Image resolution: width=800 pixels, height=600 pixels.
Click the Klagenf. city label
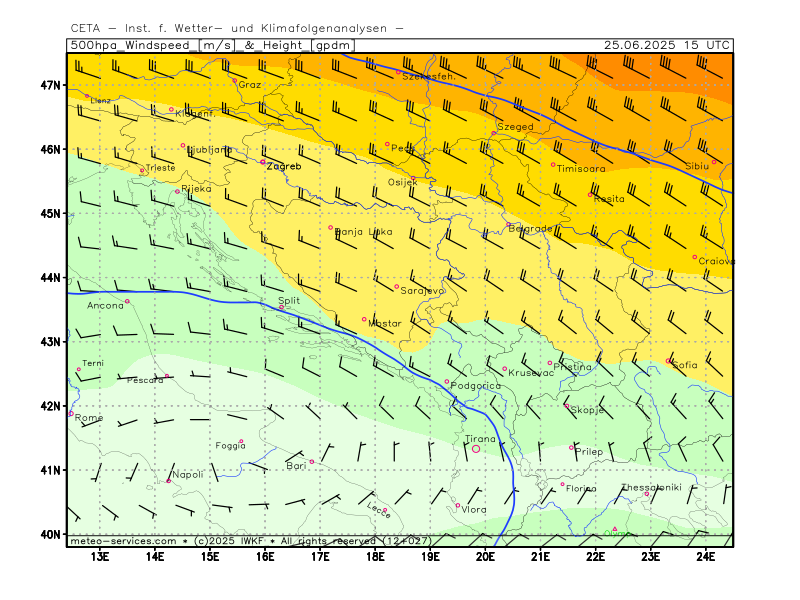(195, 114)
